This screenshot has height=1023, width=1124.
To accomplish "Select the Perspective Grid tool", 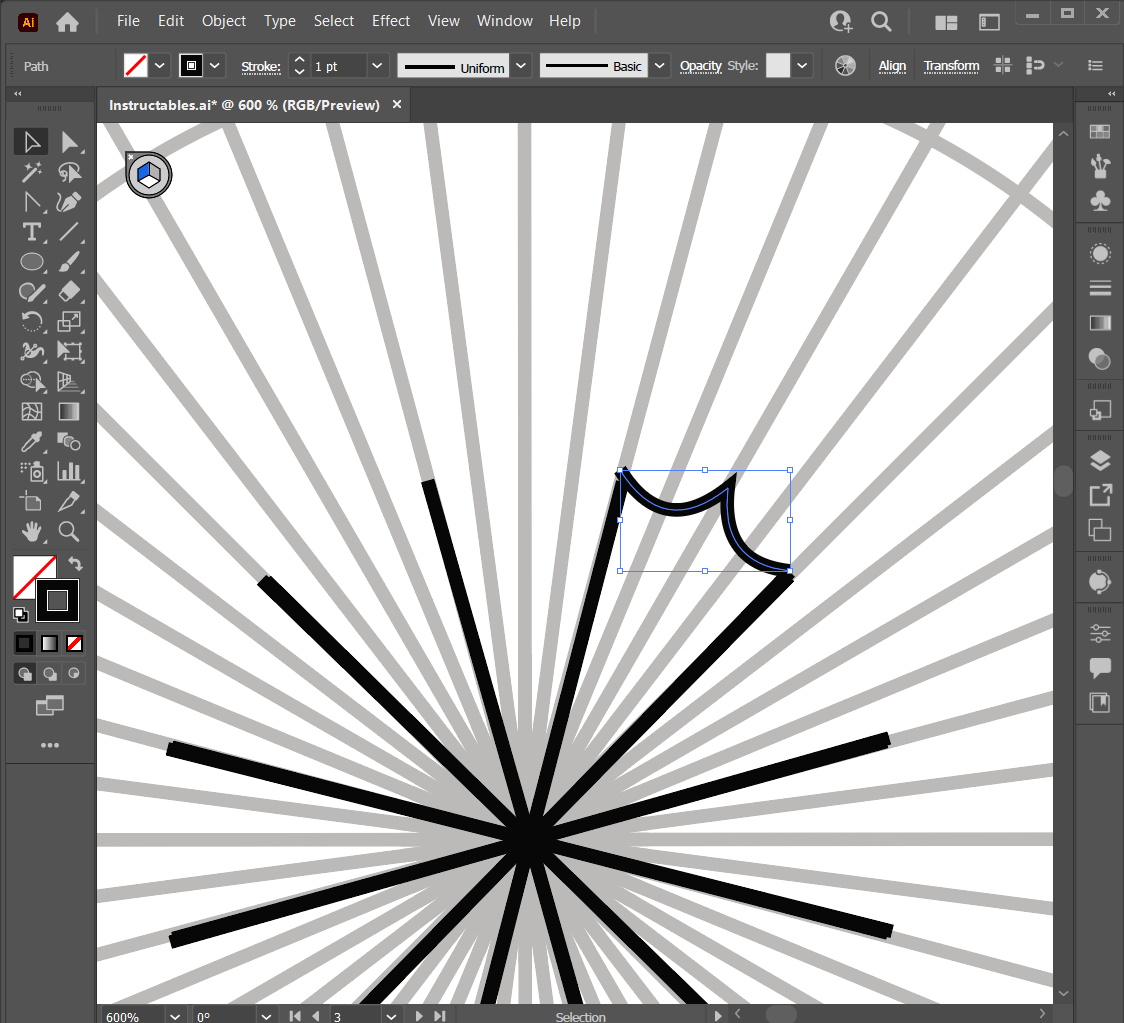I will point(69,381).
